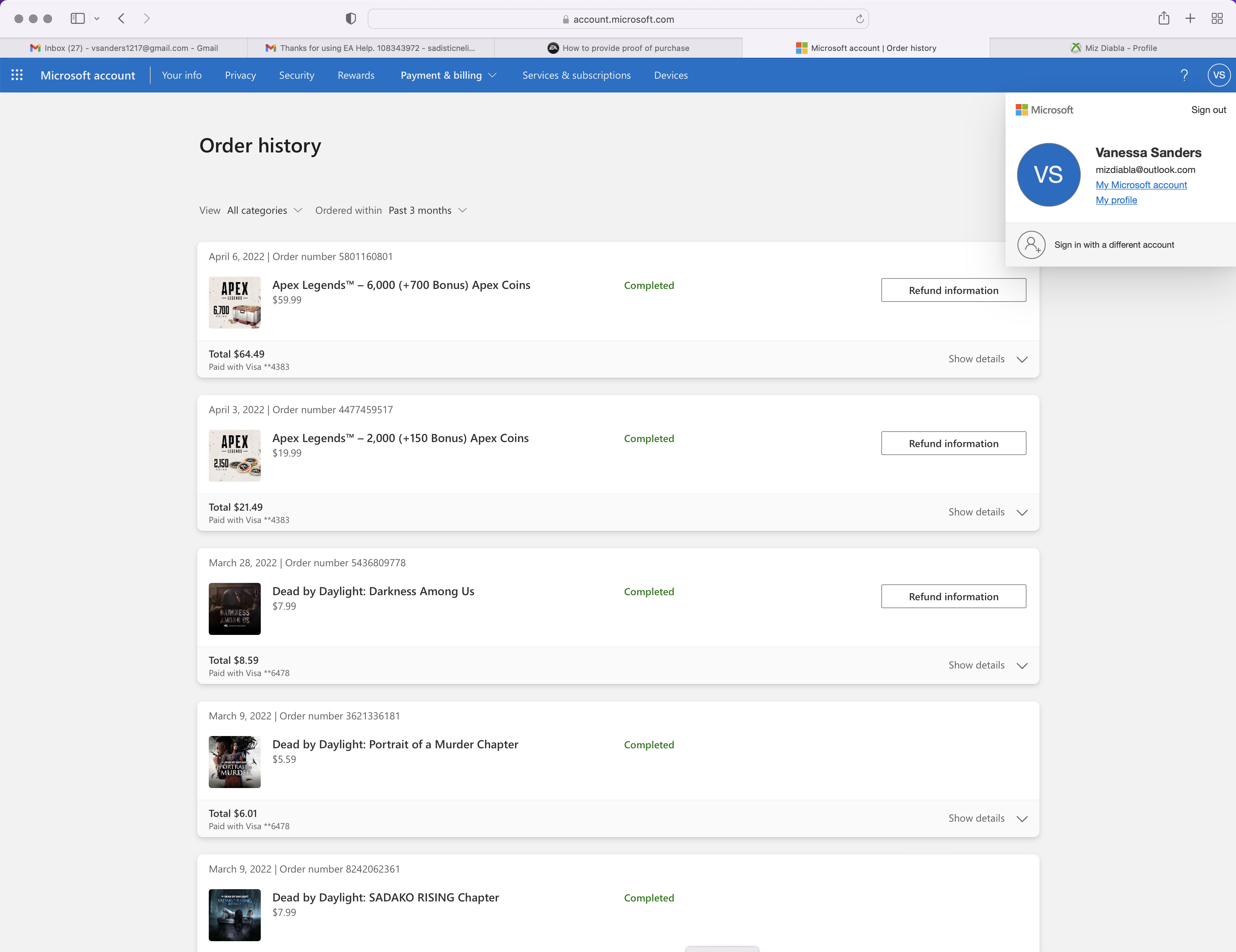Switch to the EA Help email tab
This screenshot has width=1236, height=952.
coord(371,48)
